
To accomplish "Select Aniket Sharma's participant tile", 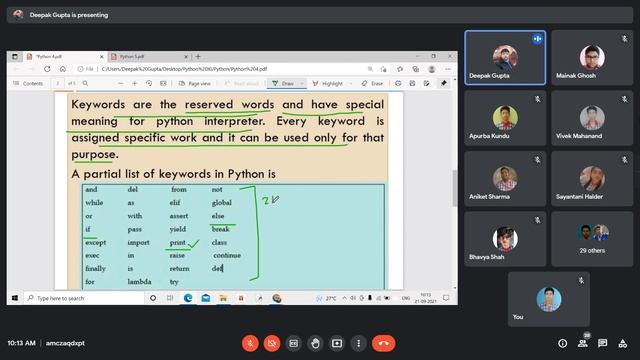I will (x=505, y=178).
